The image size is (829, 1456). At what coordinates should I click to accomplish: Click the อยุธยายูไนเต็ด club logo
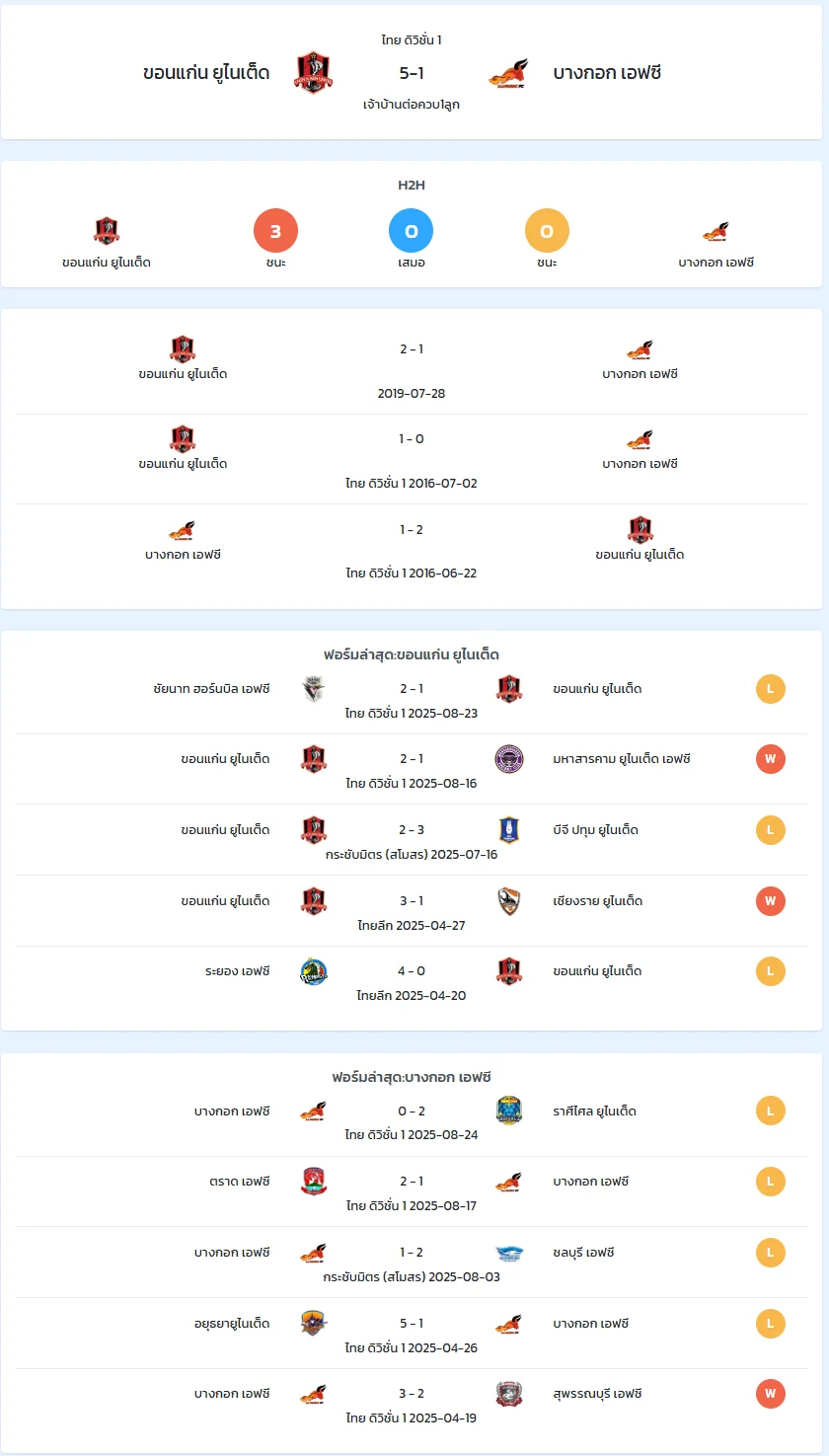point(314,1324)
